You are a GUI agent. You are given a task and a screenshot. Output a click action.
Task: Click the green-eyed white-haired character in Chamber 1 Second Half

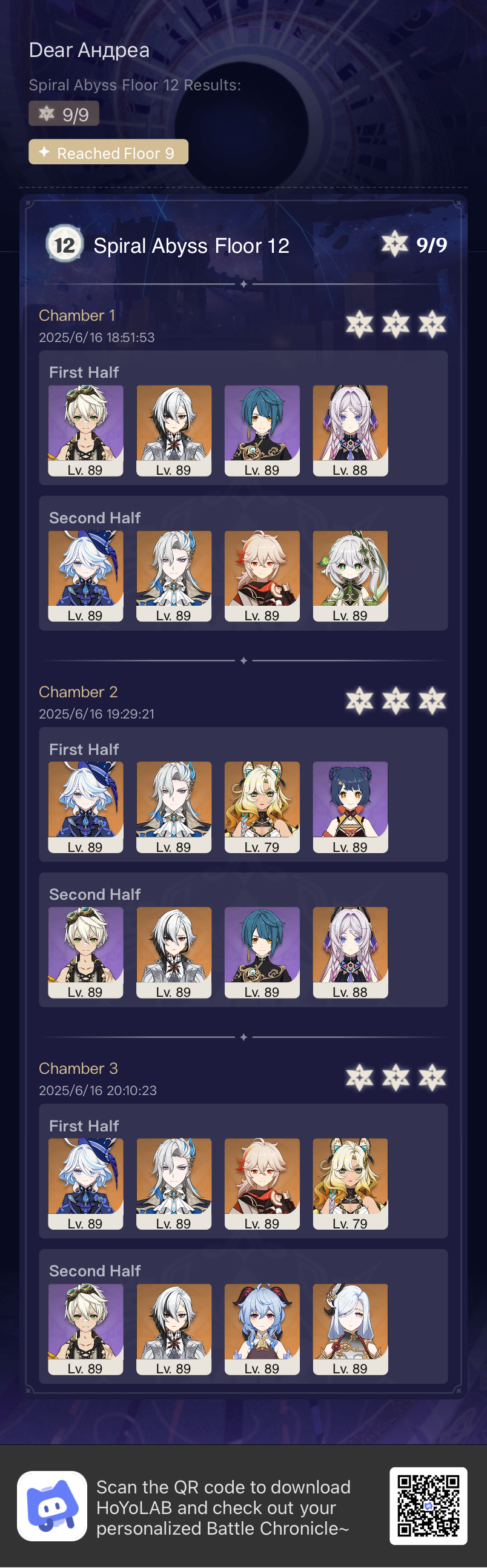point(350,576)
